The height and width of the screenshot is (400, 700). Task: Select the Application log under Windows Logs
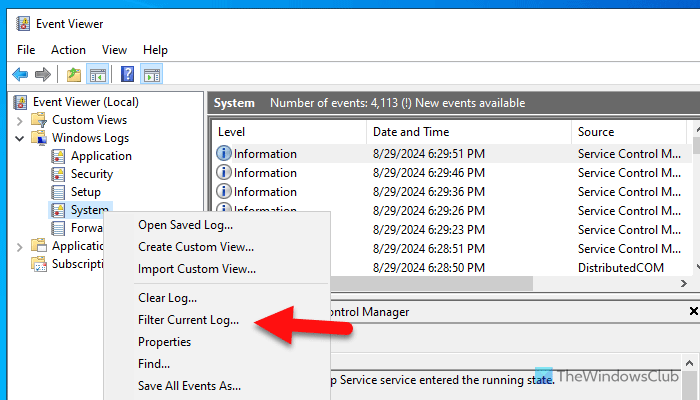click(x=100, y=156)
